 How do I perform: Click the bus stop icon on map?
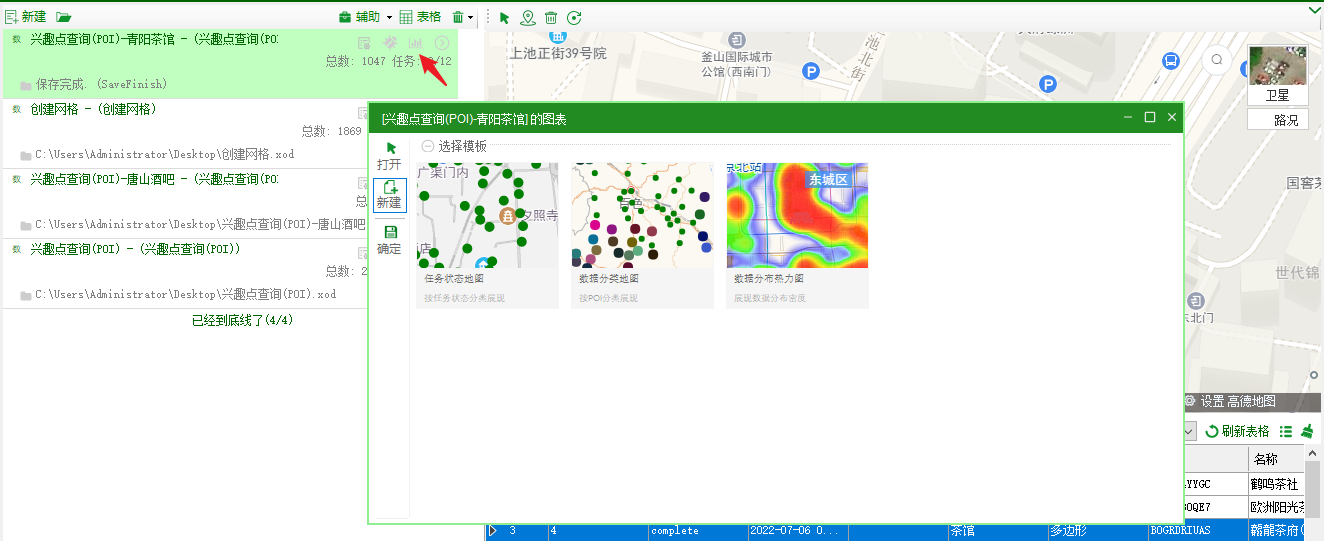point(1171,62)
